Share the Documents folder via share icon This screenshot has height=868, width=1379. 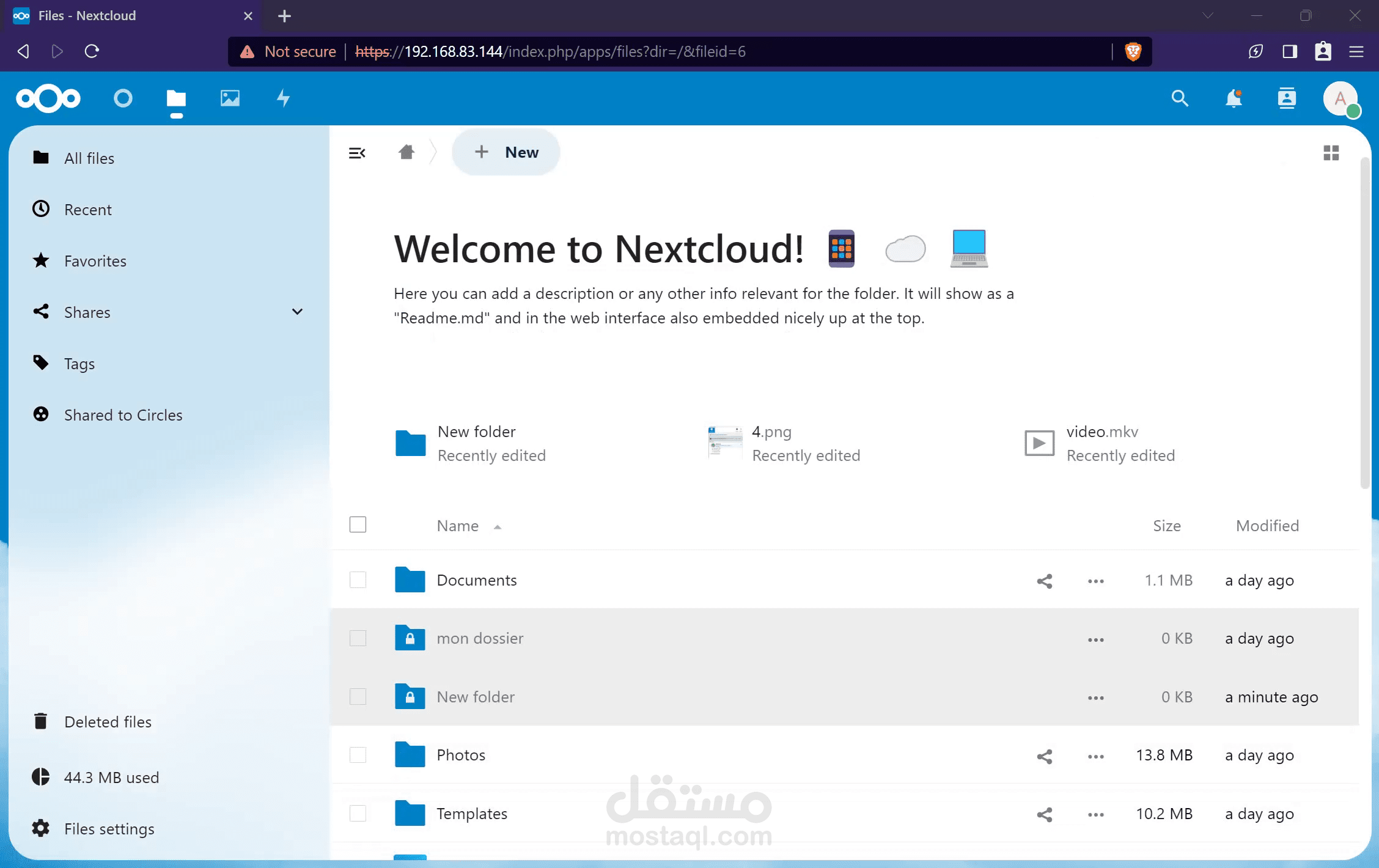tap(1044, 580)
